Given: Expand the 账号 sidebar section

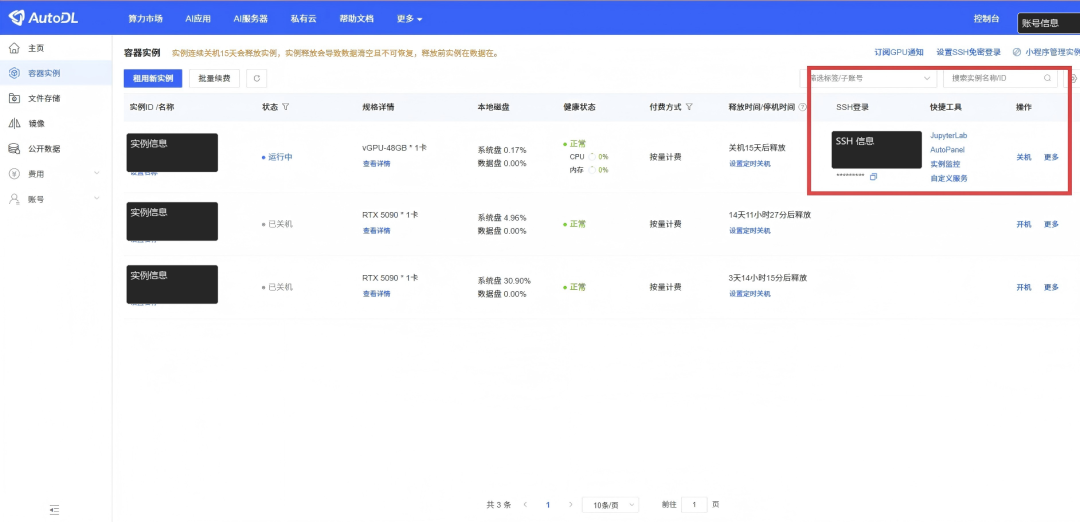Looking at the screenshot, I should (56, 199).
